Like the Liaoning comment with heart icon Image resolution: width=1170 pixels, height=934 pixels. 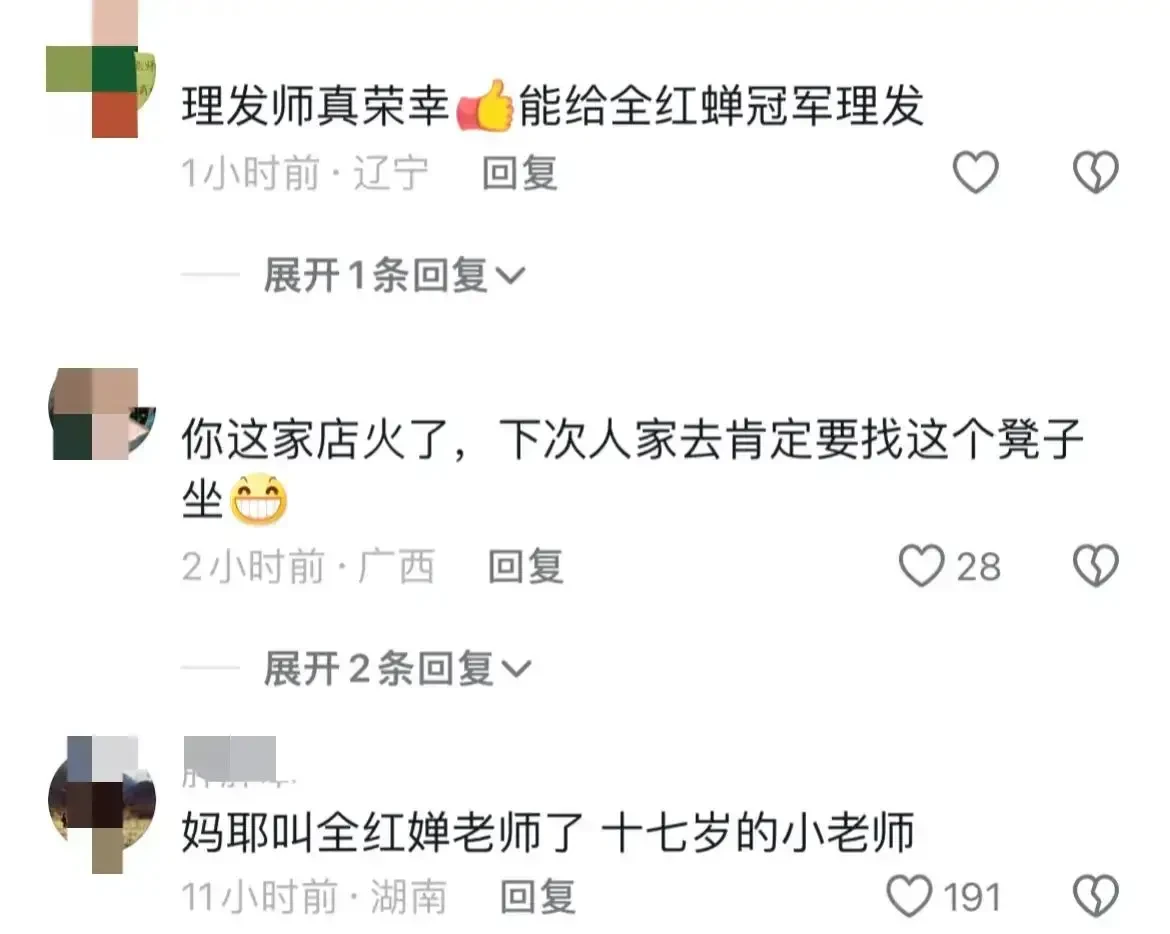pos(975,172)
